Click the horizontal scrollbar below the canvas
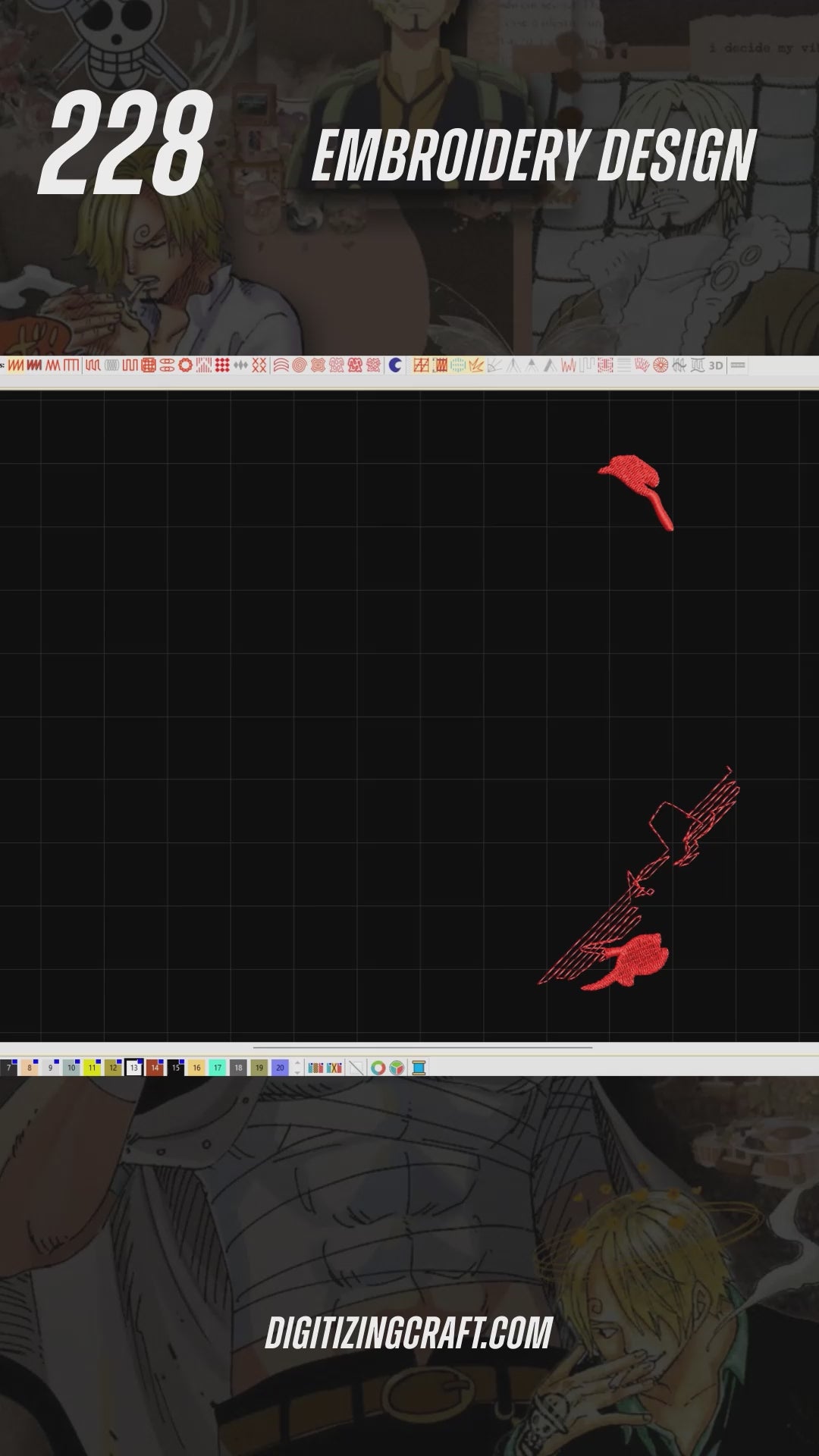The height and width of the screenshot is (1456, 819). coord(422,1047)
